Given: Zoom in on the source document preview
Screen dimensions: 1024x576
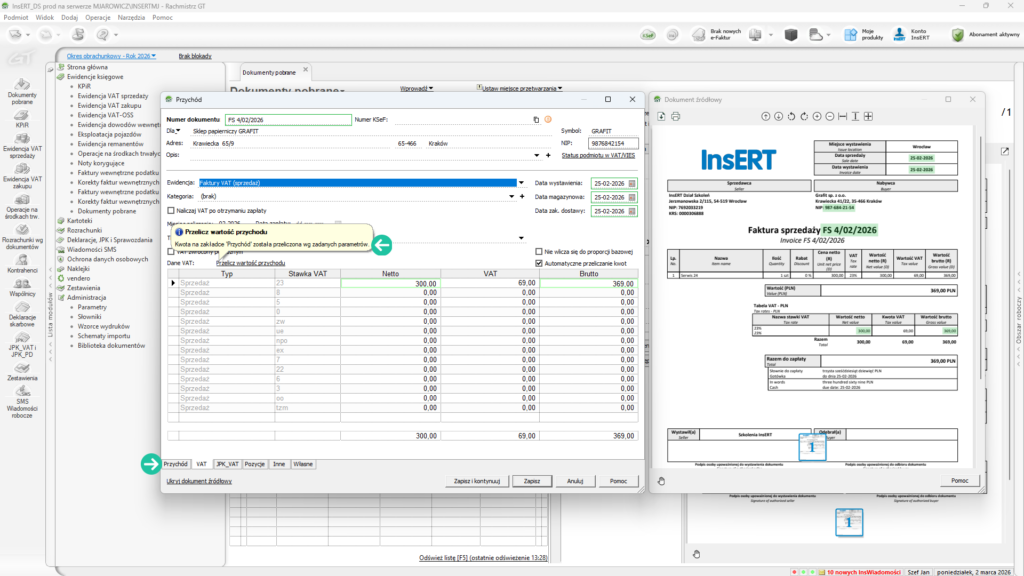Looking at the screenshot, I should click(x=817, y=116).
